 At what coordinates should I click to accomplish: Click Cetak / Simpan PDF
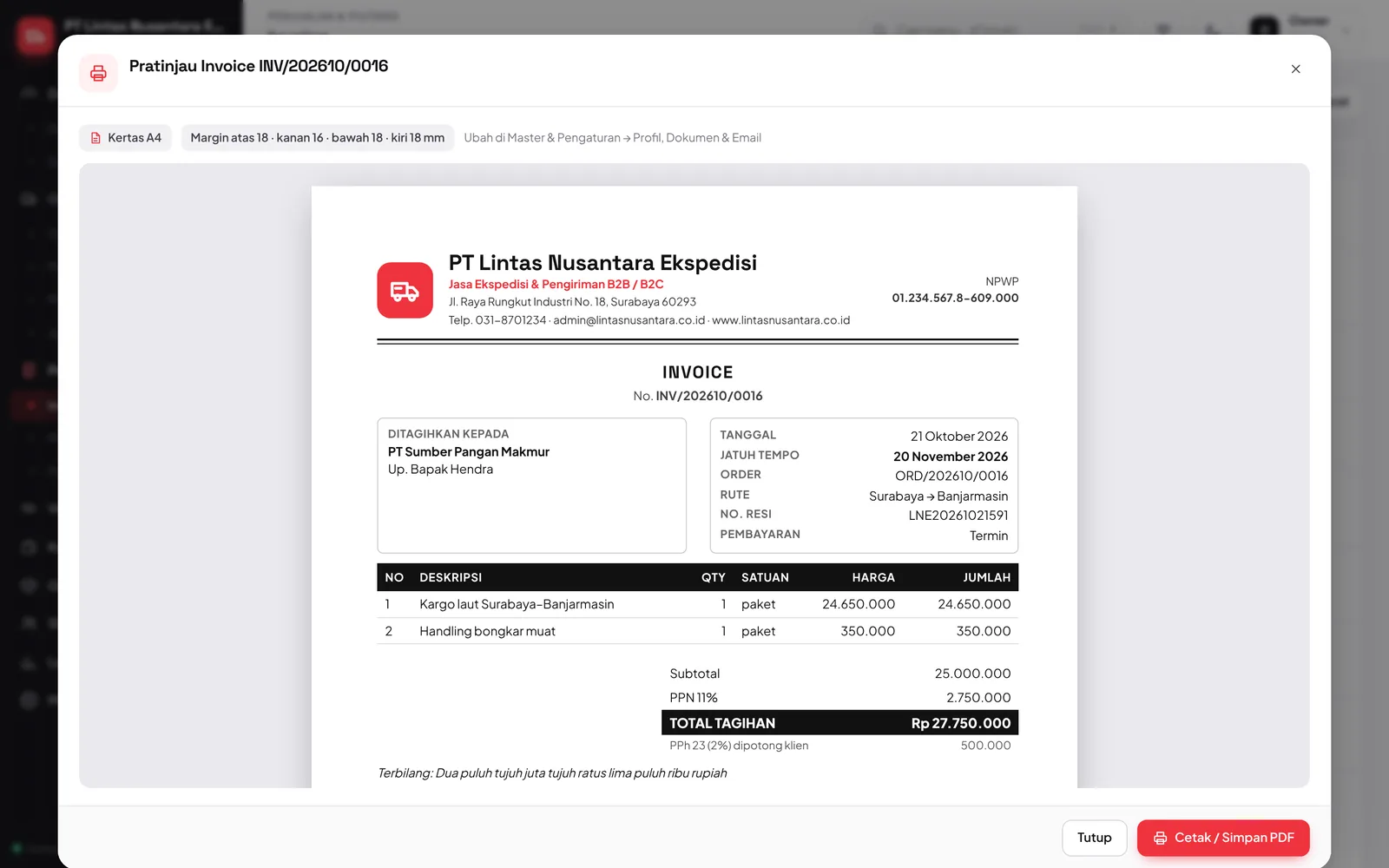1223,838
